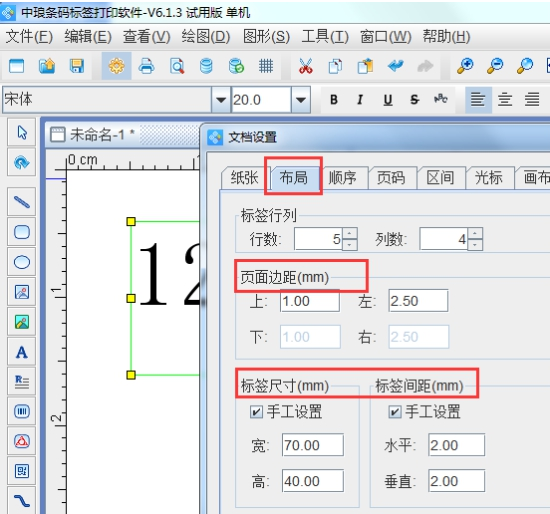Select the line drawing tool
Viewport: 550px width, 514px height.
pyautogui.click(x=22, y=202)
